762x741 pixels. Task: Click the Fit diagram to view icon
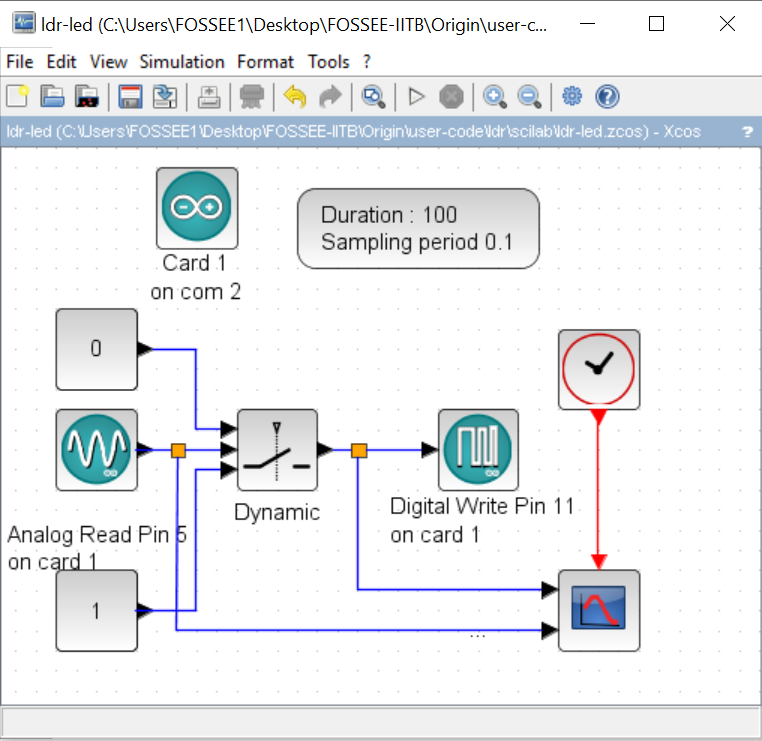(x=373, y=96)
